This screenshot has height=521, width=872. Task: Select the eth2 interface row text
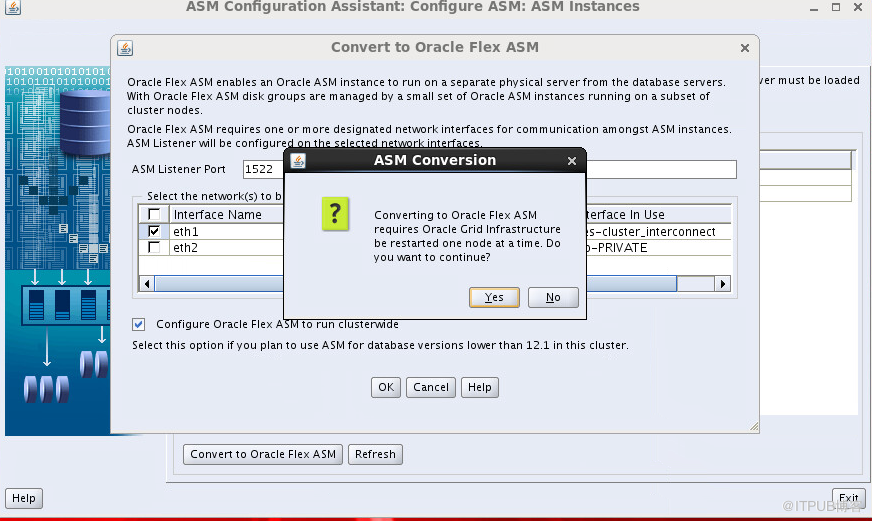click(186, 248)
